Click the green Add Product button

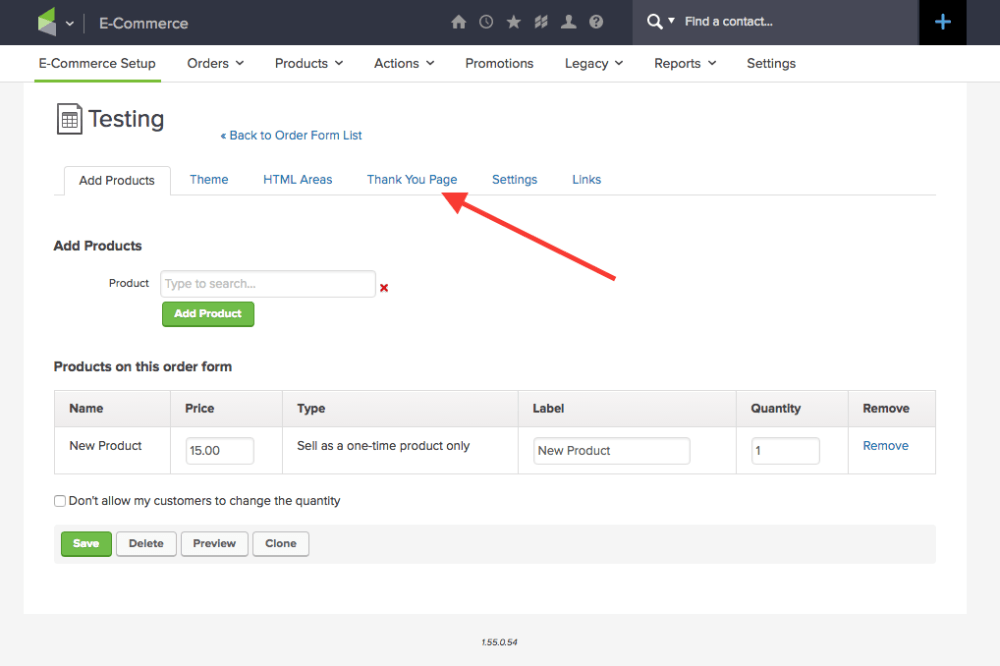click(x=208, y=314)
